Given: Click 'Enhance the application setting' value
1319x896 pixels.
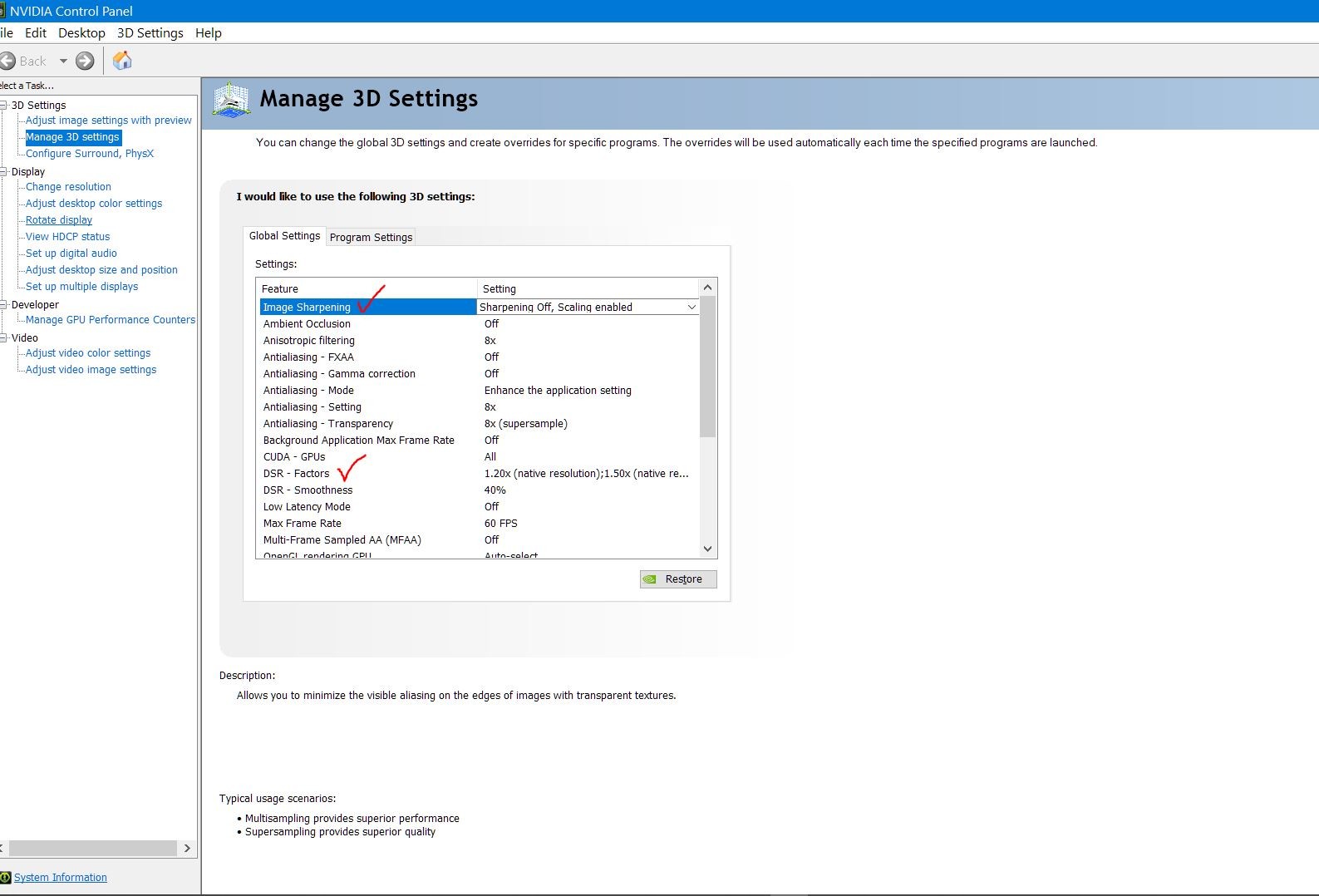Looking at the screenshot, I should 558,391.
